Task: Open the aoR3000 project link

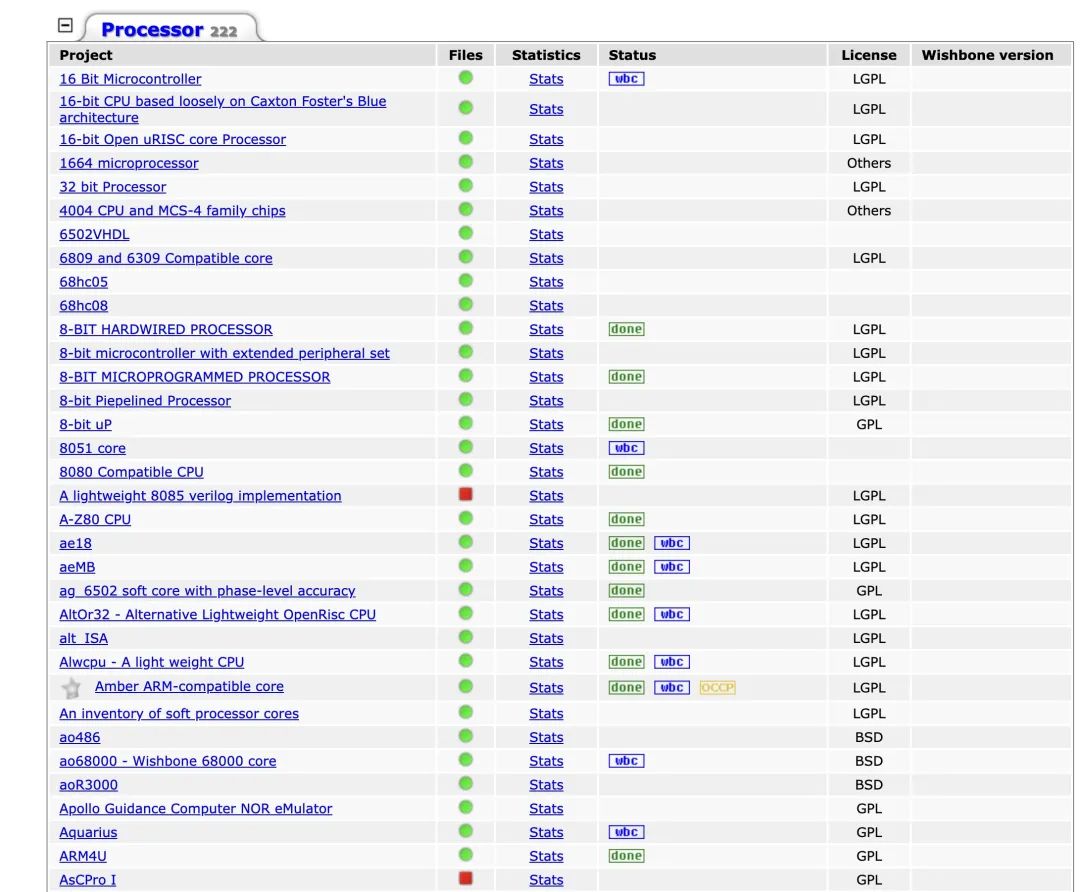Action: (88, 785)
